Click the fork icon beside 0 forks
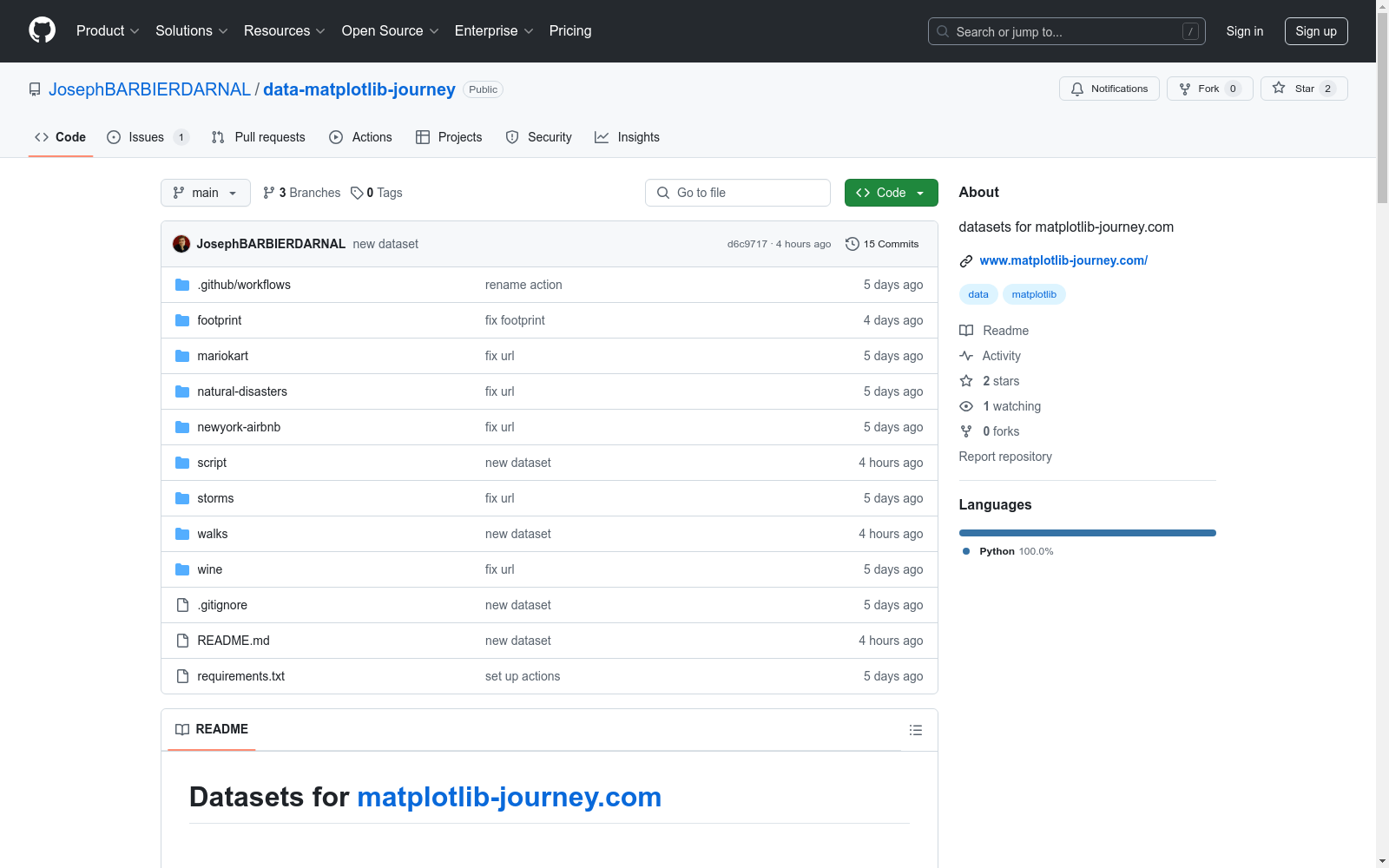 [966, 431]
